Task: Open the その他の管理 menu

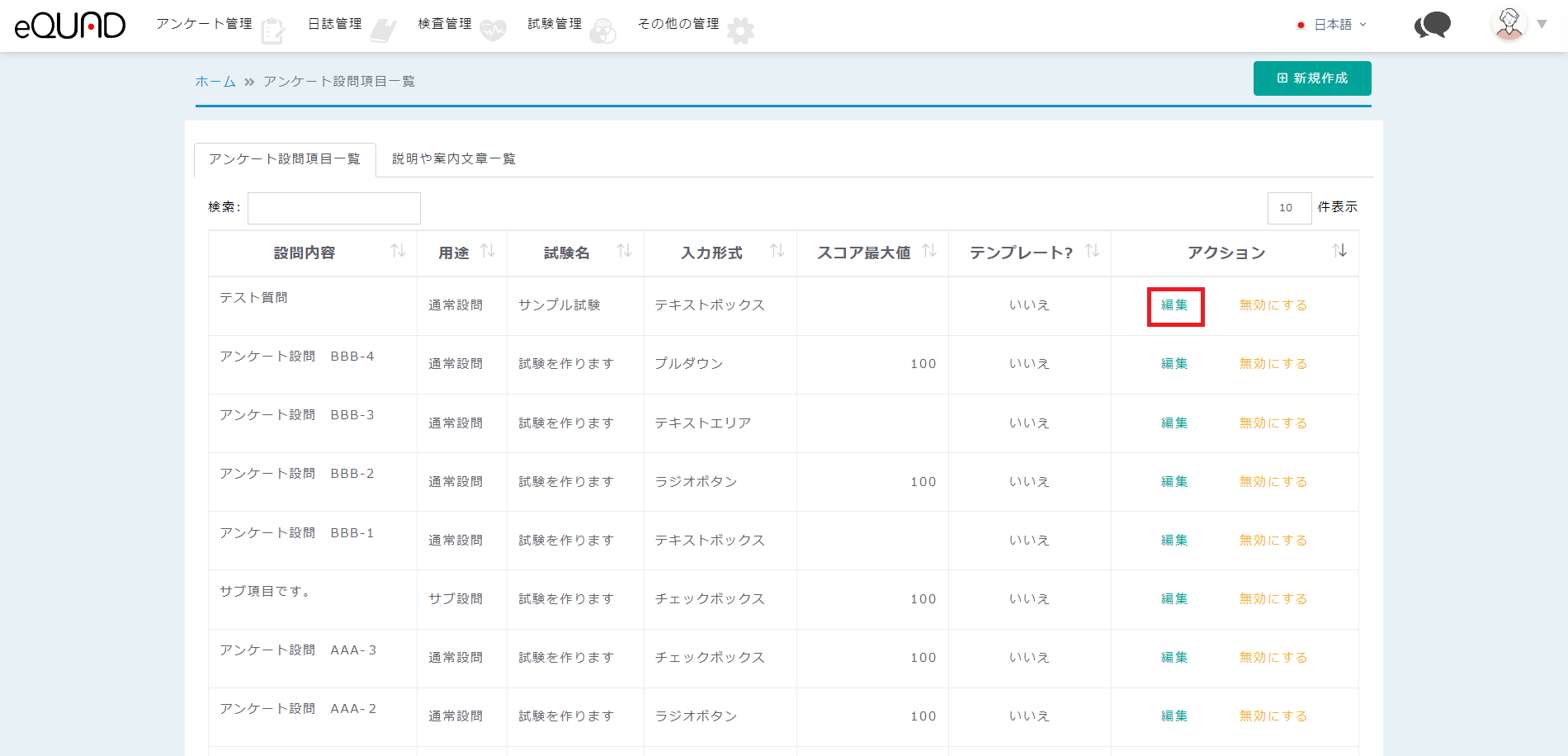Action: click(678, 24)
